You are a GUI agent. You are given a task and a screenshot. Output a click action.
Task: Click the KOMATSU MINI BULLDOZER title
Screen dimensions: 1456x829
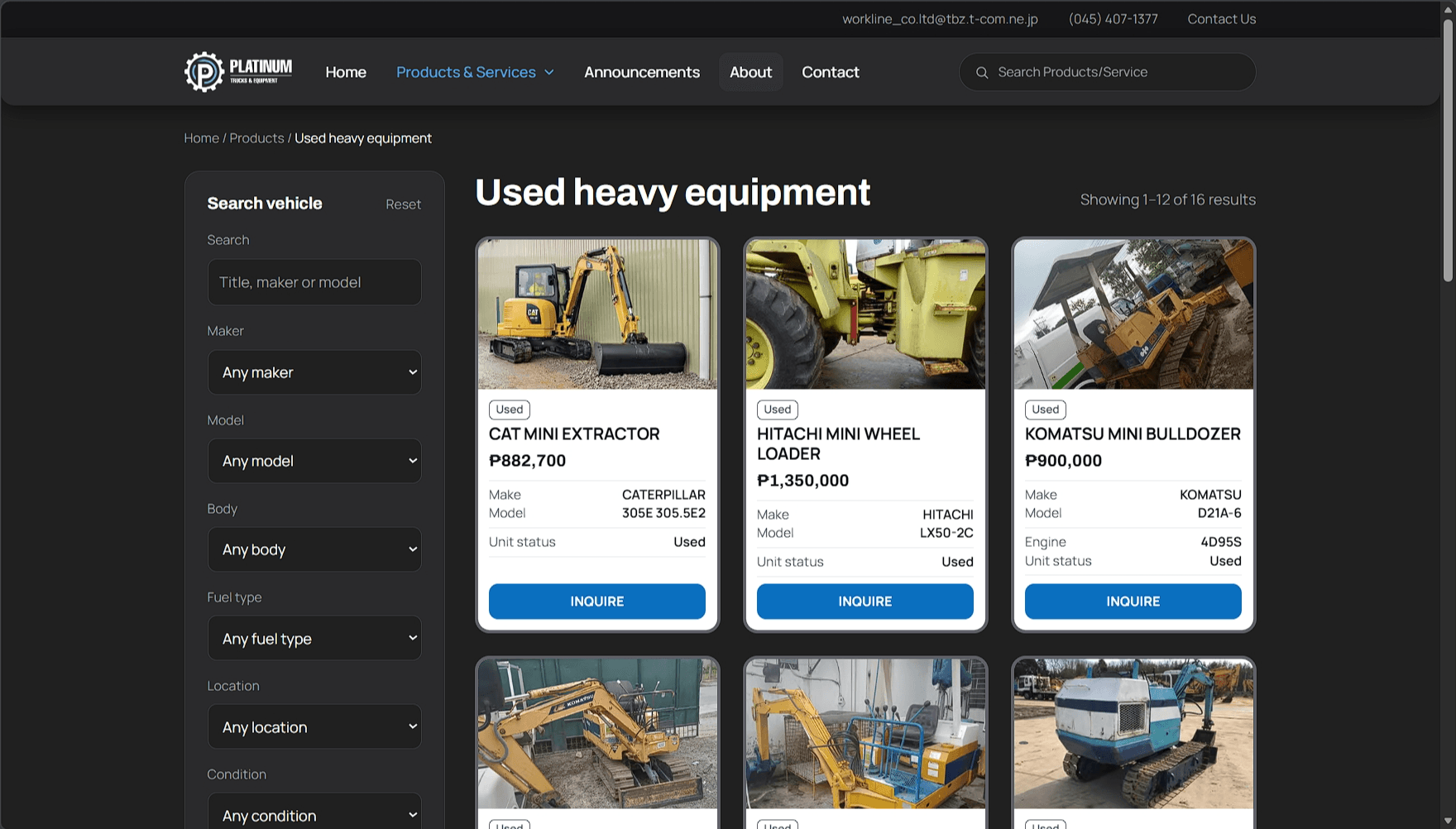tap(1133, 434)
